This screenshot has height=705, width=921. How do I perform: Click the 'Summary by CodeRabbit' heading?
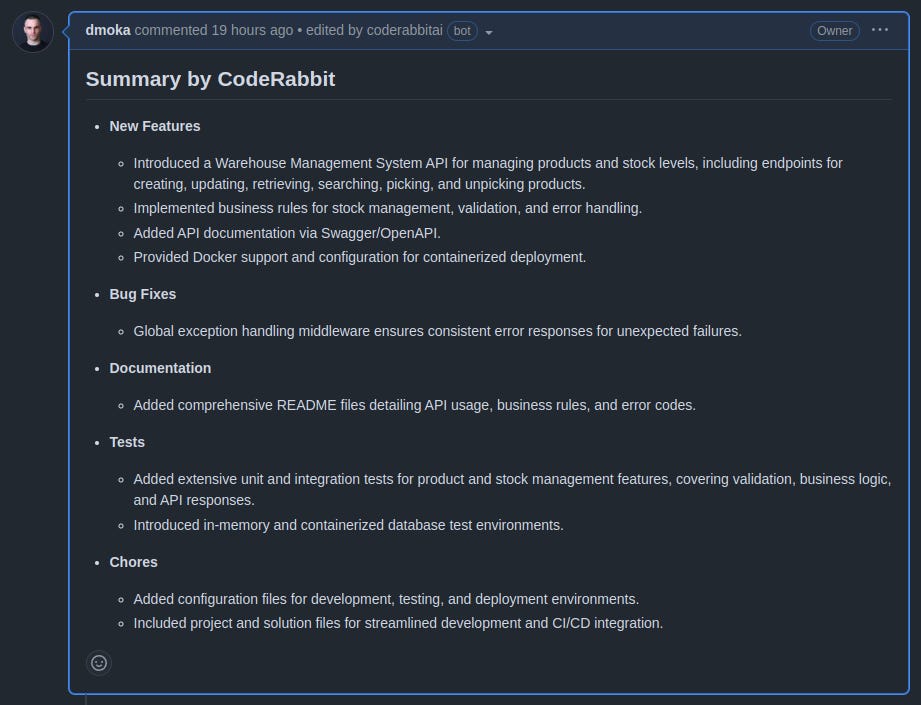point(210,79)
